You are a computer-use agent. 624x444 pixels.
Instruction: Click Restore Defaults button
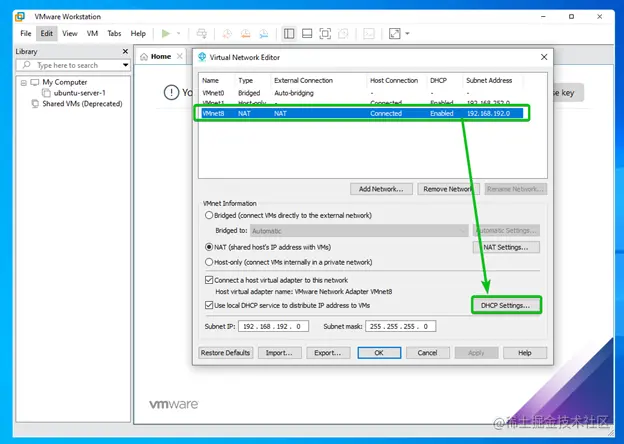pos(226,353)
